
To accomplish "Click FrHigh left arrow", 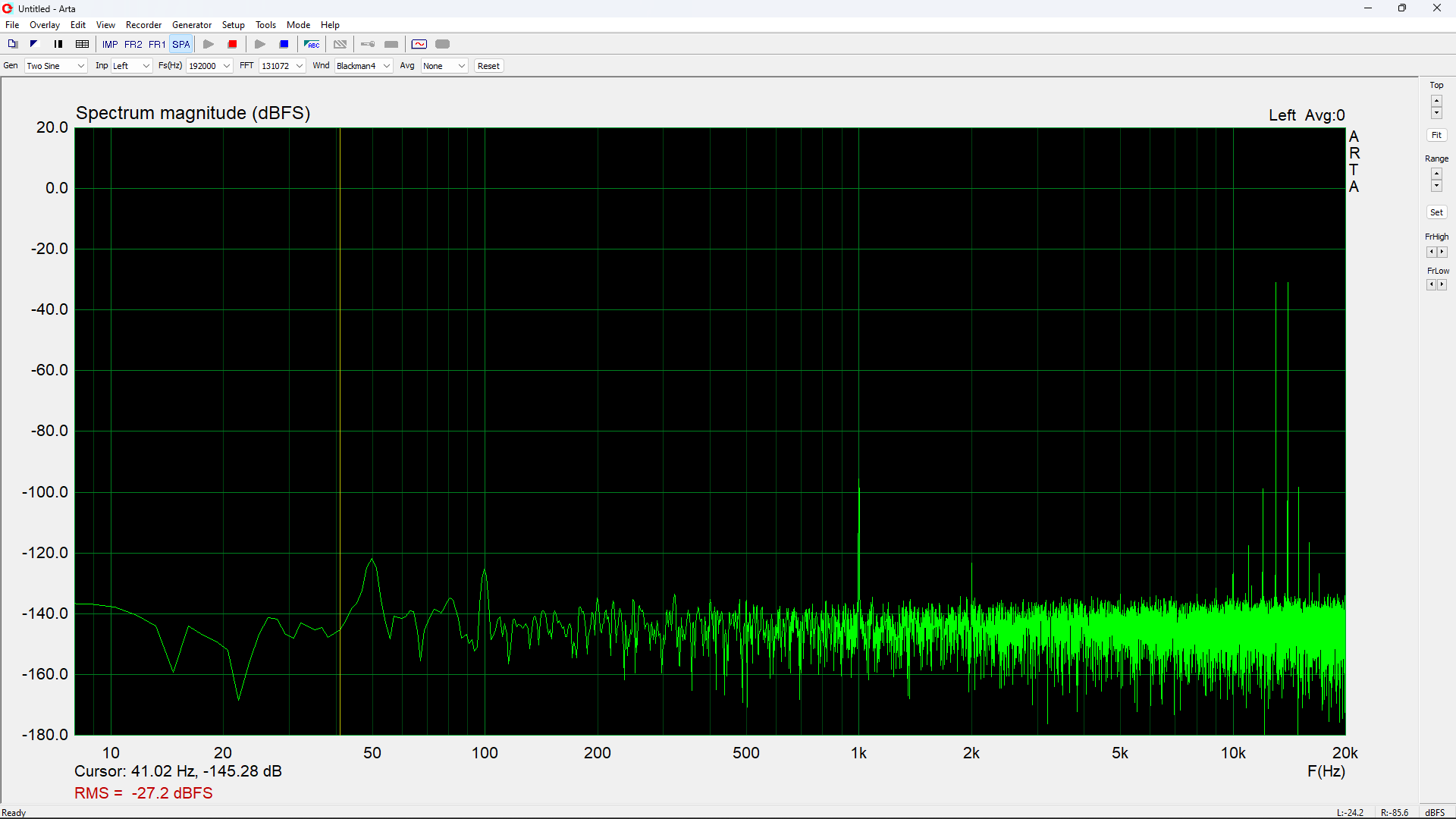I will (x=1431, y=252).
